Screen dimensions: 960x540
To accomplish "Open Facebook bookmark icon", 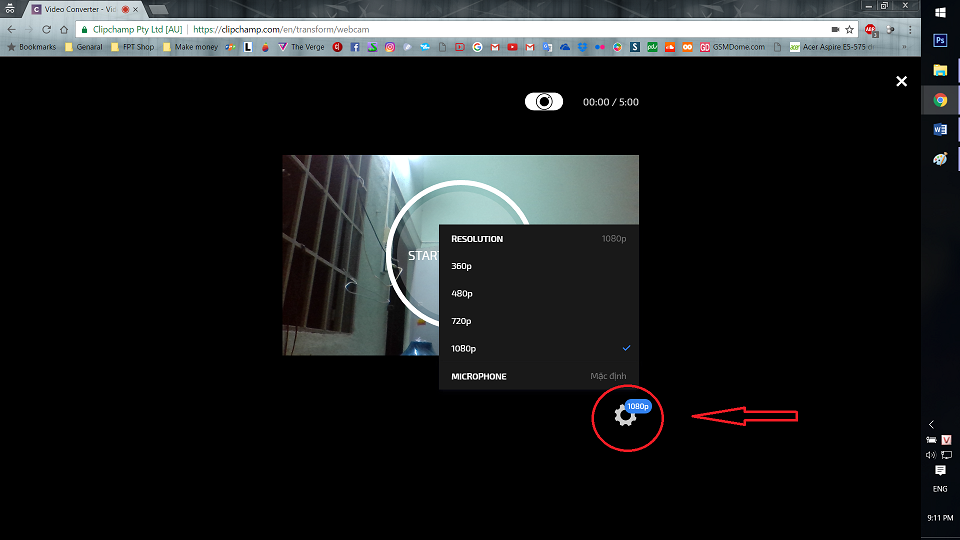I will pyautogui.click(x=354, y=47).
